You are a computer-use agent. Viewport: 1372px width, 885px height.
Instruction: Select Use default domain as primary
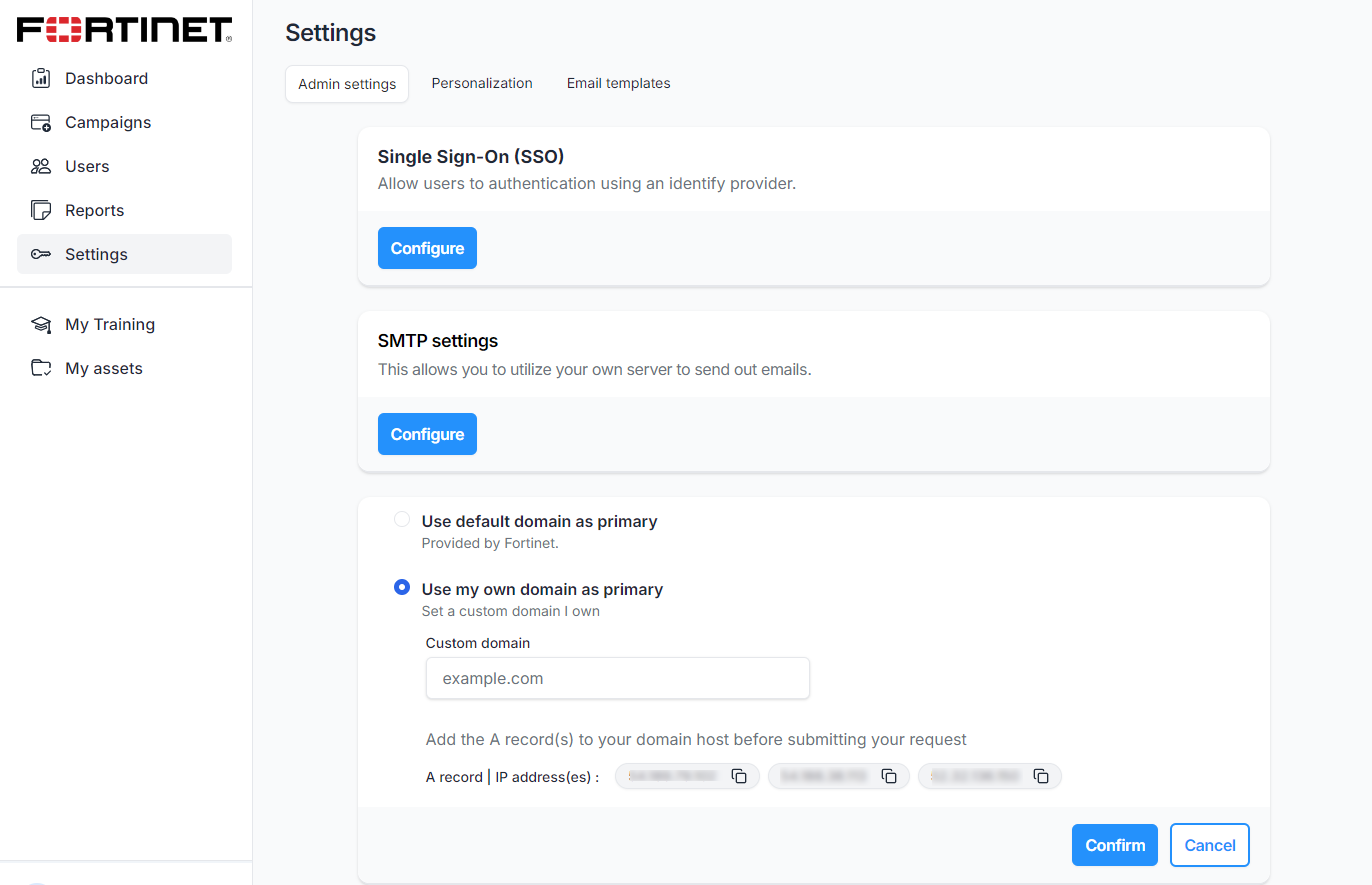coord(402,519)
